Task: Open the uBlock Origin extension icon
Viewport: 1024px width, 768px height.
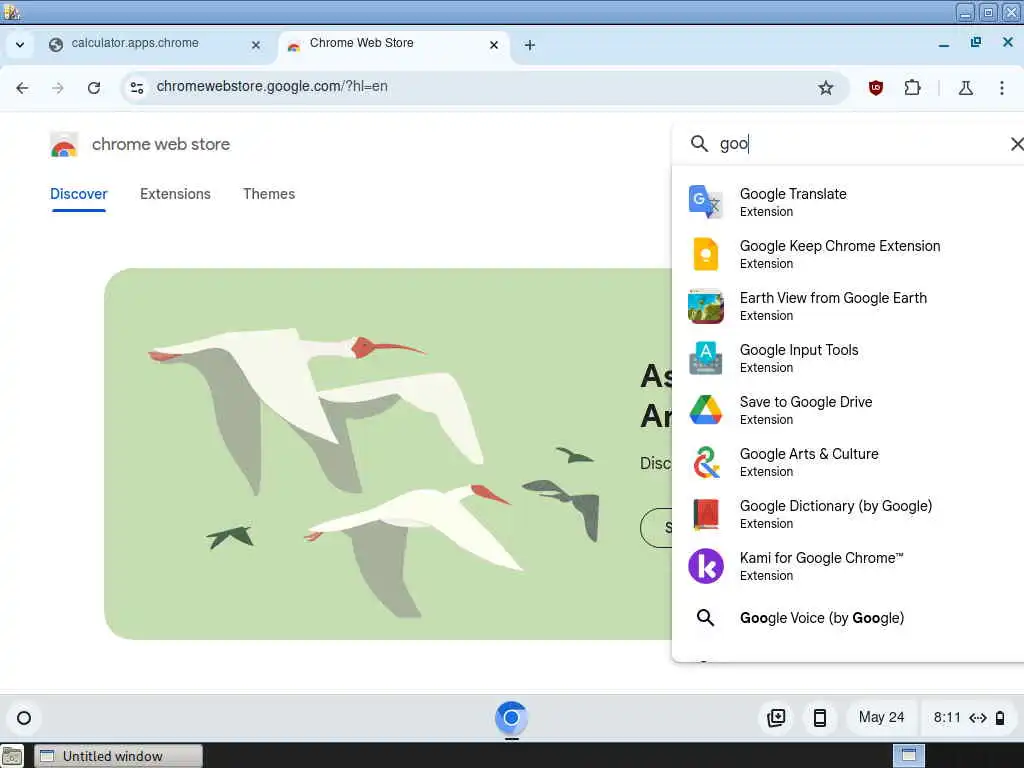Action: click(876, 88)
